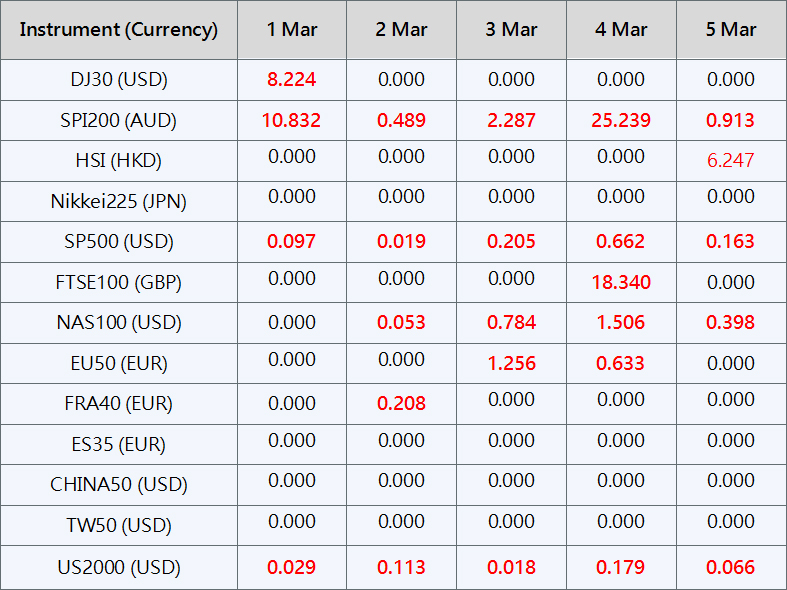This screenshot has height=590, width=787.
Task: Select the US2000 (USD) instrument cell
Action: click(x=119, y=567)
